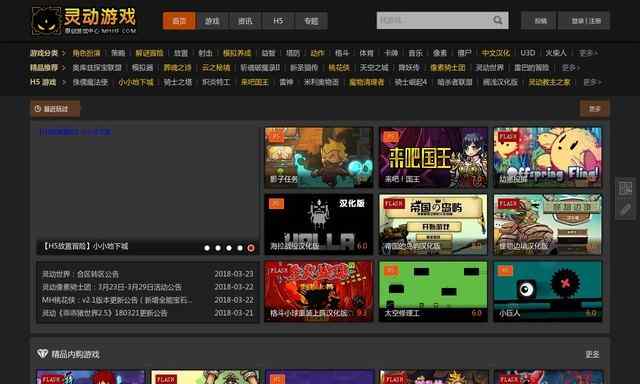Expand 更多 in H5 游戏 row
The height and width of the screenshot is (384, 640).
(x=592, y=82)
